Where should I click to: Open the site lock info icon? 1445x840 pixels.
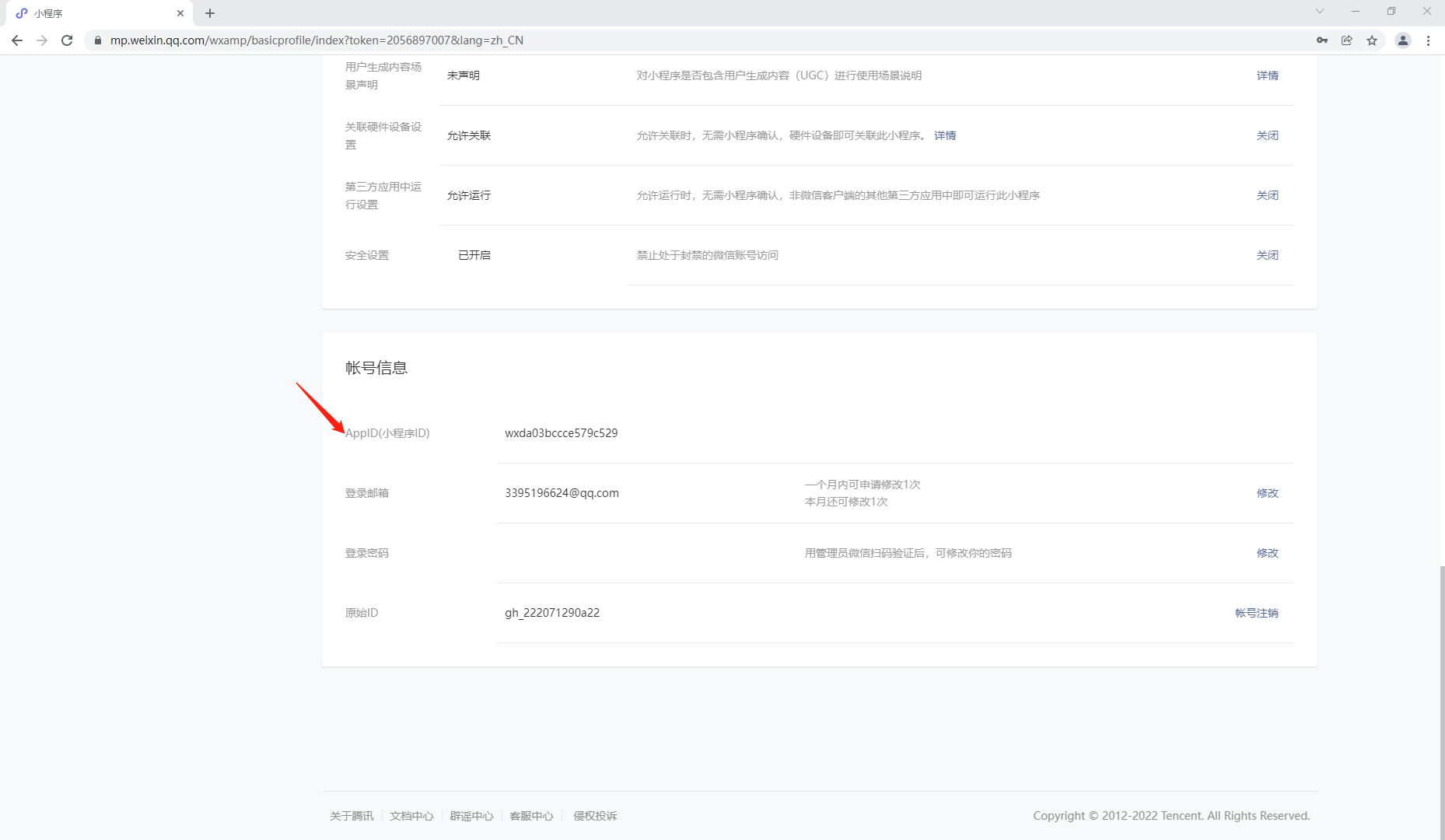[x=98, y=40]
